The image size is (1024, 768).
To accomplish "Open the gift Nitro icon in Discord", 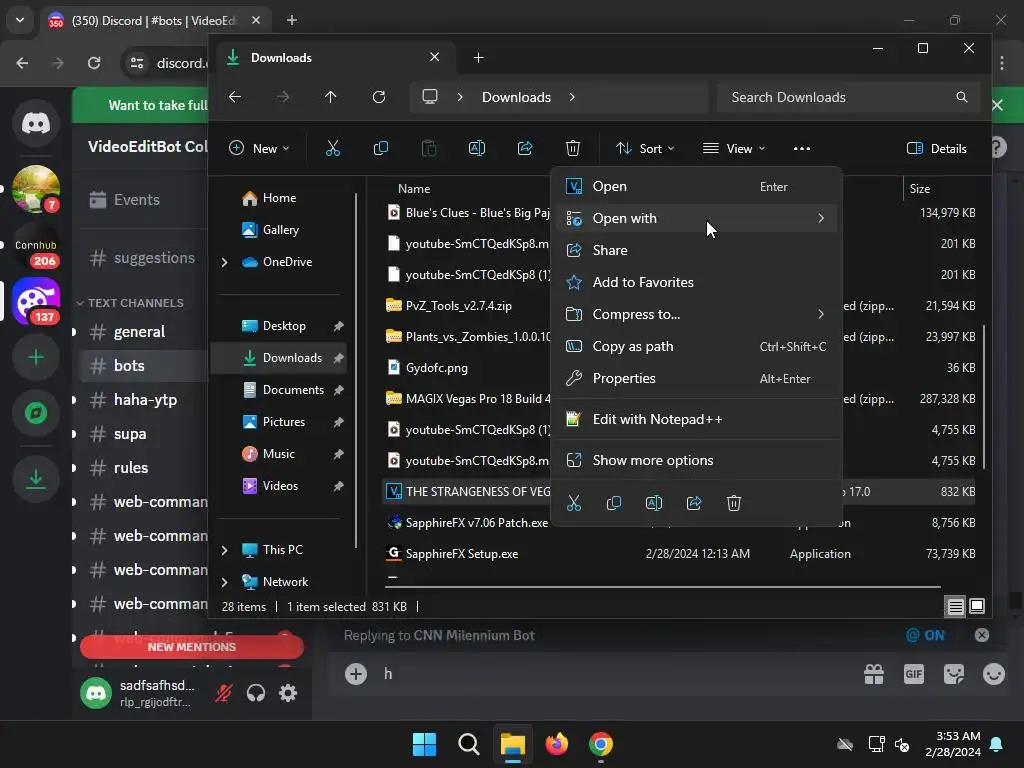I will click(874, 674).
